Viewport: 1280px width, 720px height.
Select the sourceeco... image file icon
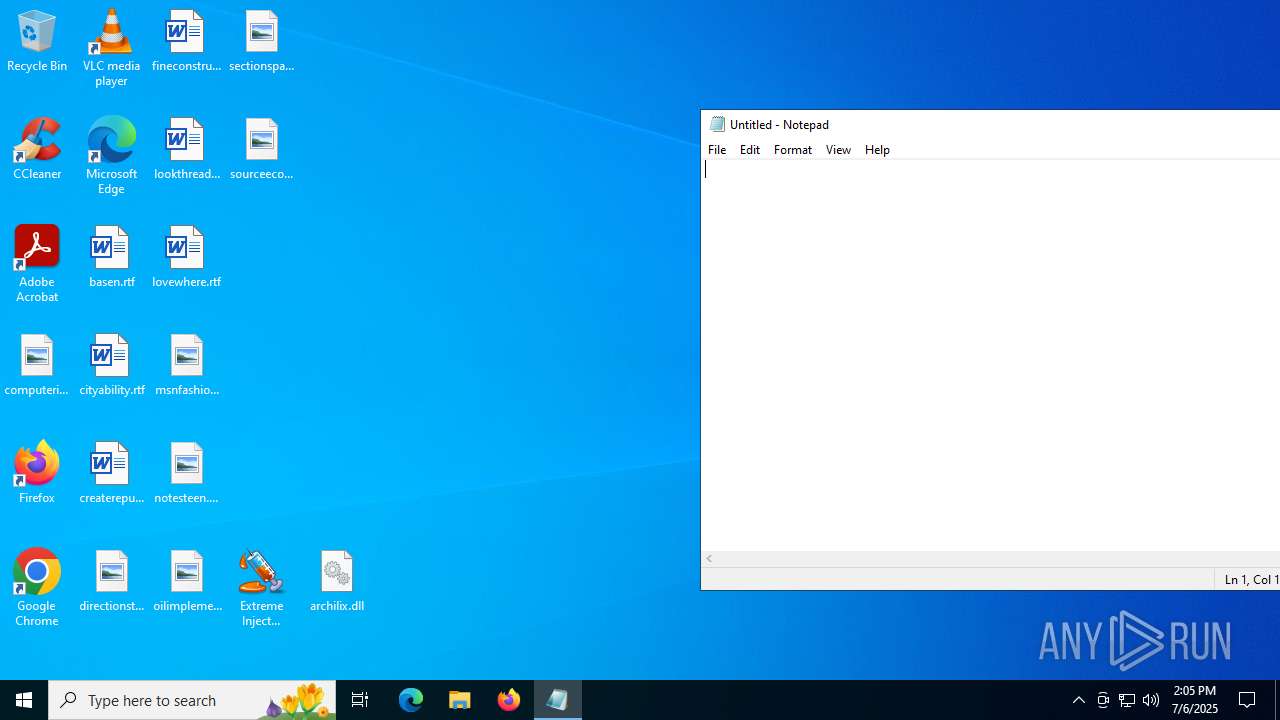pyautogui.click(x=261, y=150)
